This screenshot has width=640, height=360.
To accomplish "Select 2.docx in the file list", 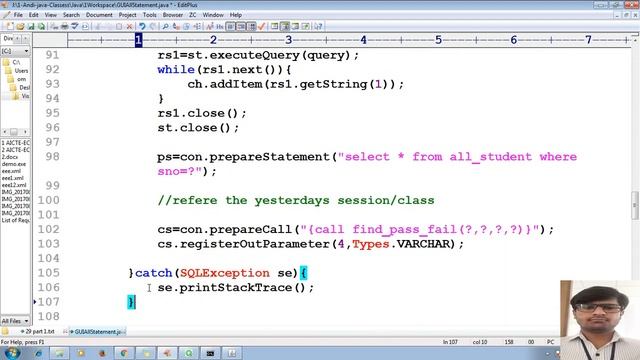I will (x=10, y=157).
